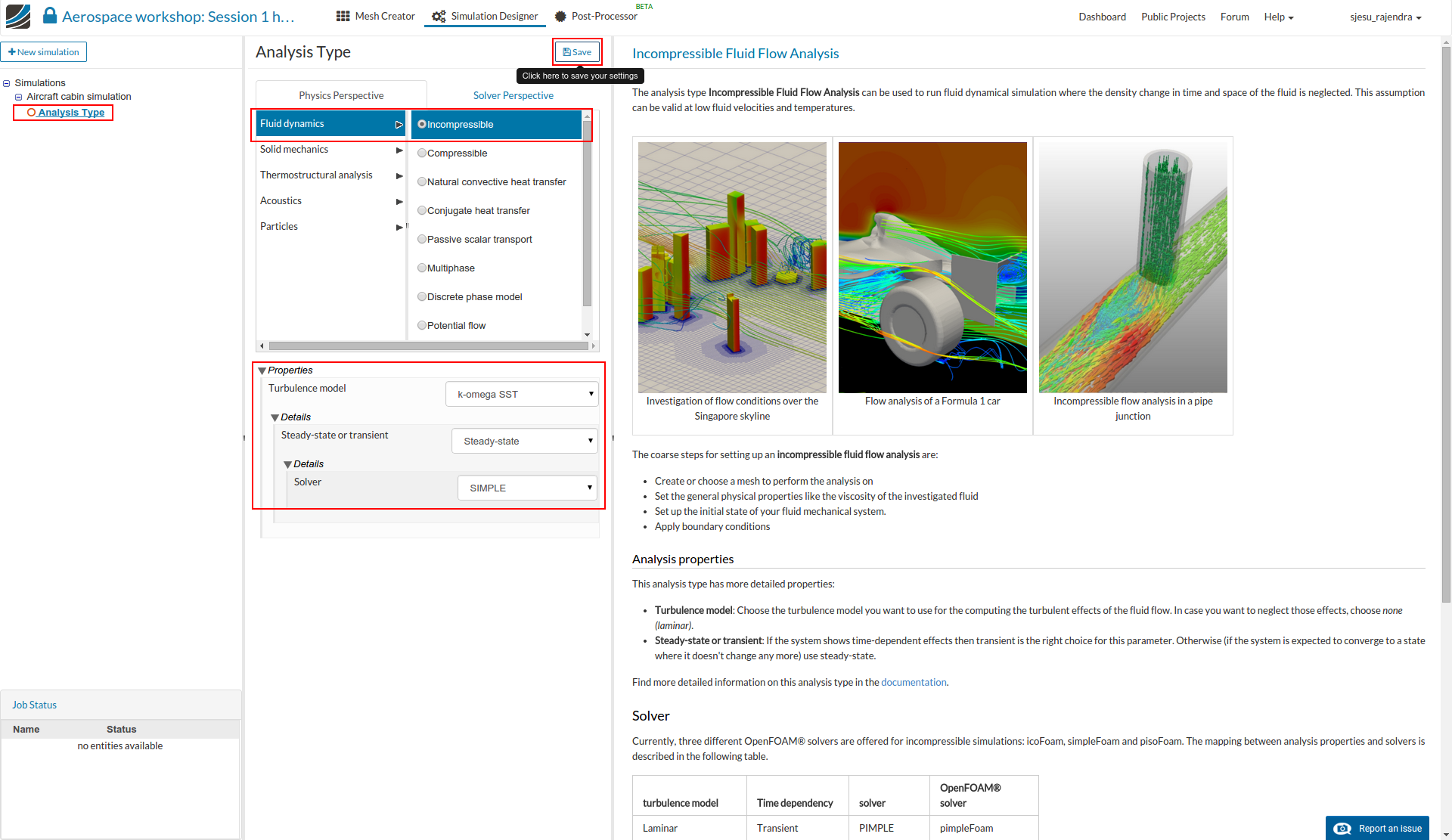This screenshot has width=1452, height=840.
Task: Select the Incompressible radio button
Action: click(x=422, y=124)
